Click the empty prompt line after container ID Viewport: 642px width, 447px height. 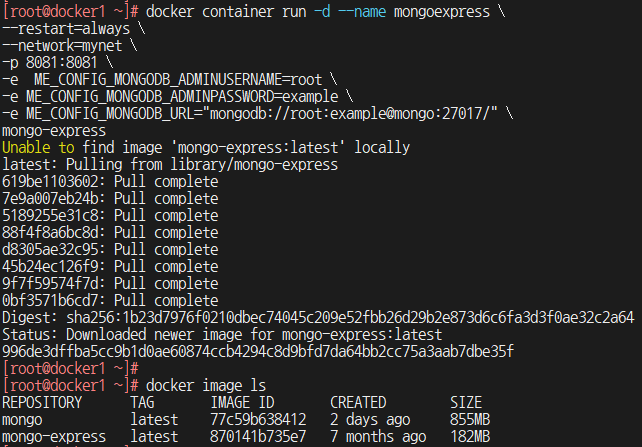tap(70, 368)
